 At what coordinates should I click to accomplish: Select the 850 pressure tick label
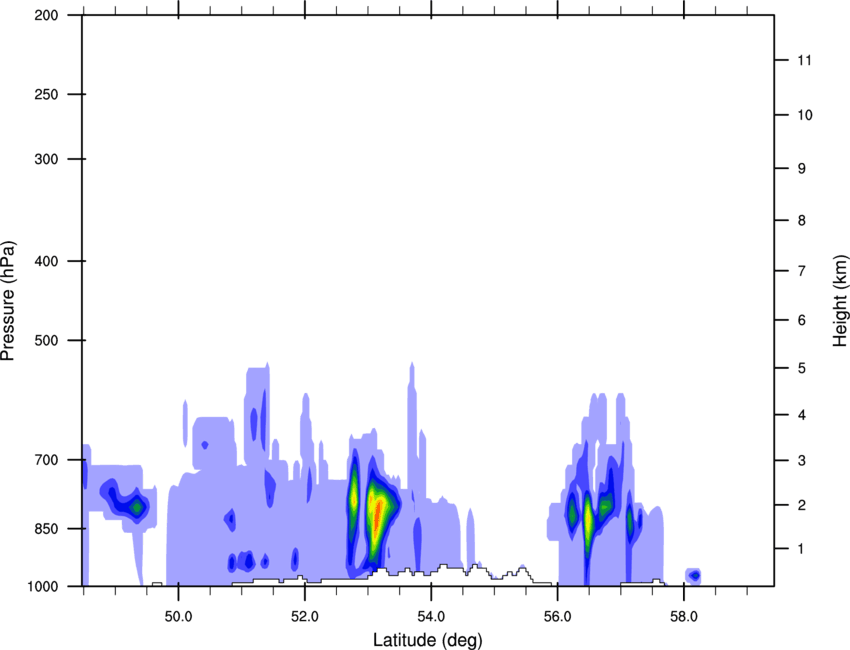click(x=46, y=529)
